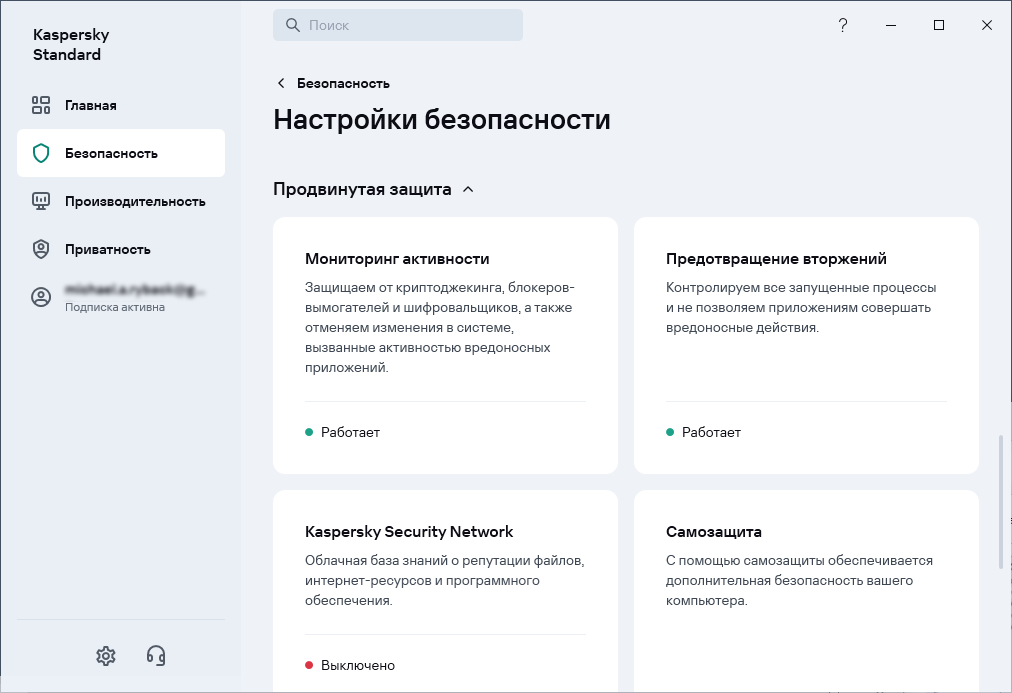Click the Приватность sidebar icon

click(41, 249)
